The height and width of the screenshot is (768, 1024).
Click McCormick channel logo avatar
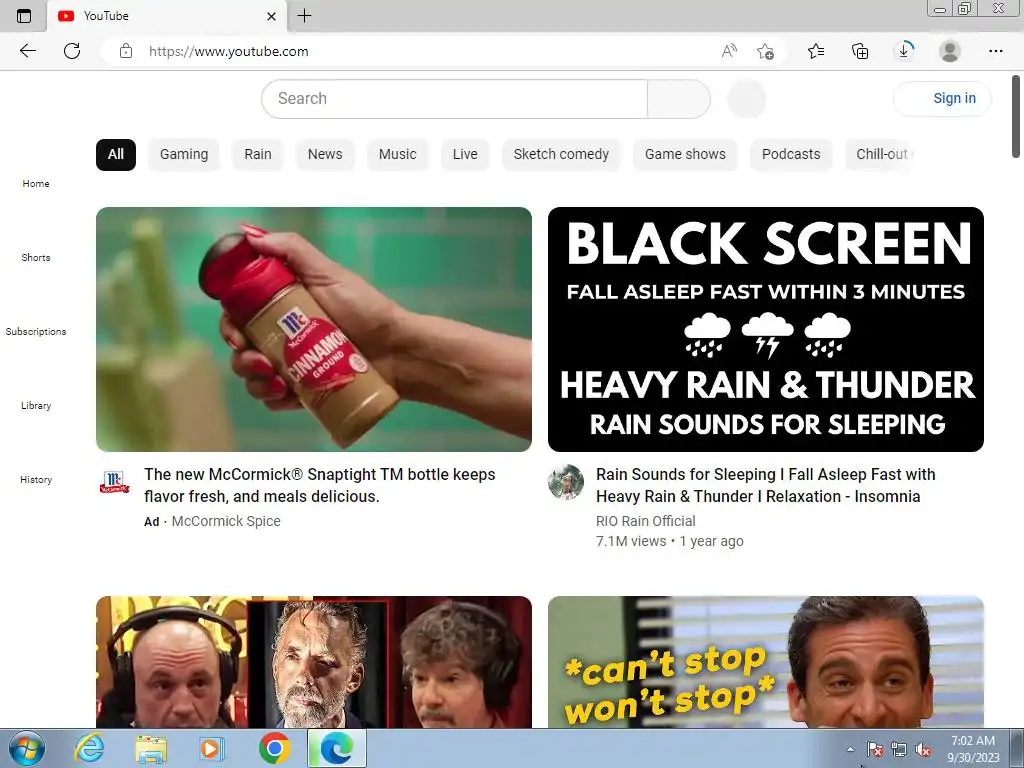114,482
